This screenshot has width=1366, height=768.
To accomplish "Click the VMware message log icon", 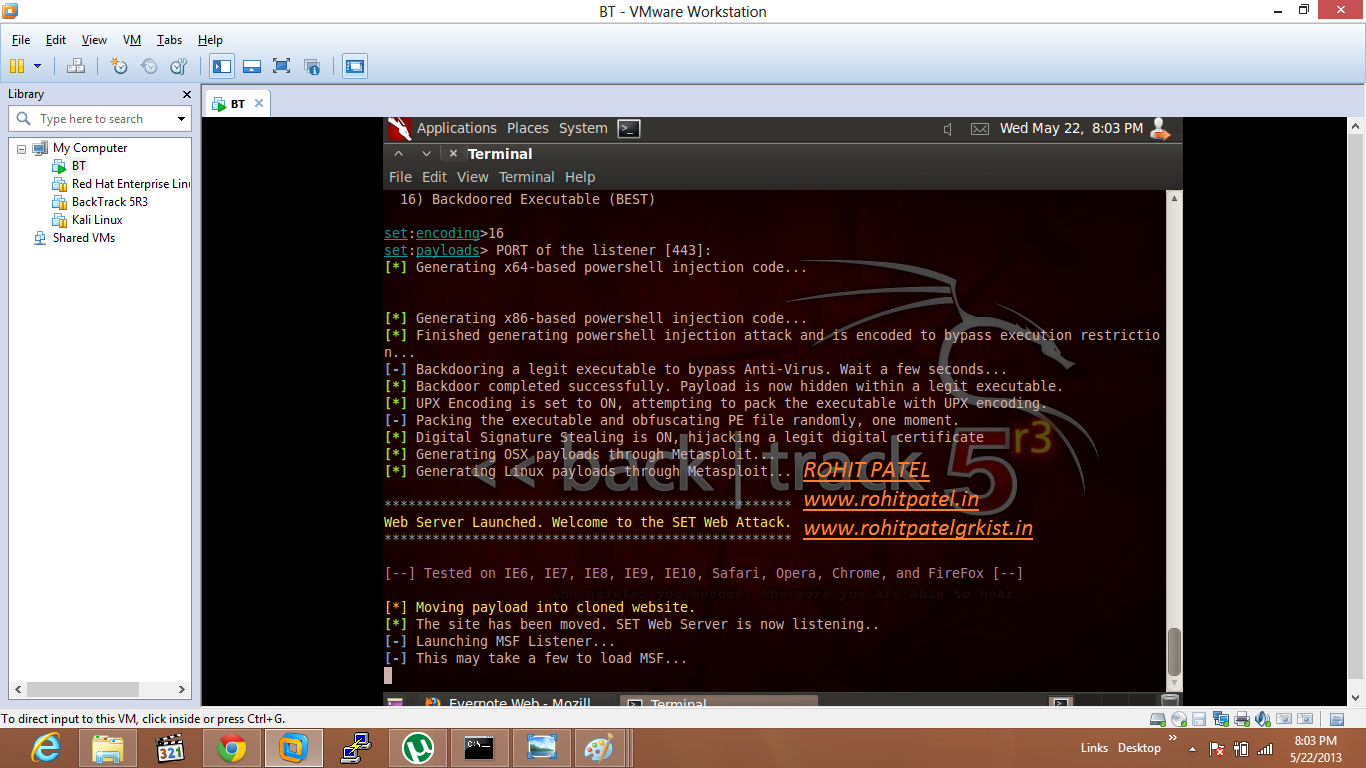I will [x=1336, y=719].
